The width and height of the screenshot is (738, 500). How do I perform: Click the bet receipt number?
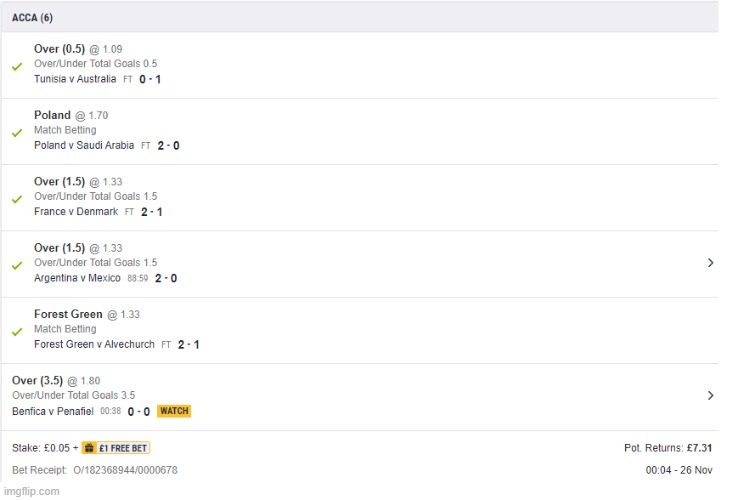click(125, 470)
